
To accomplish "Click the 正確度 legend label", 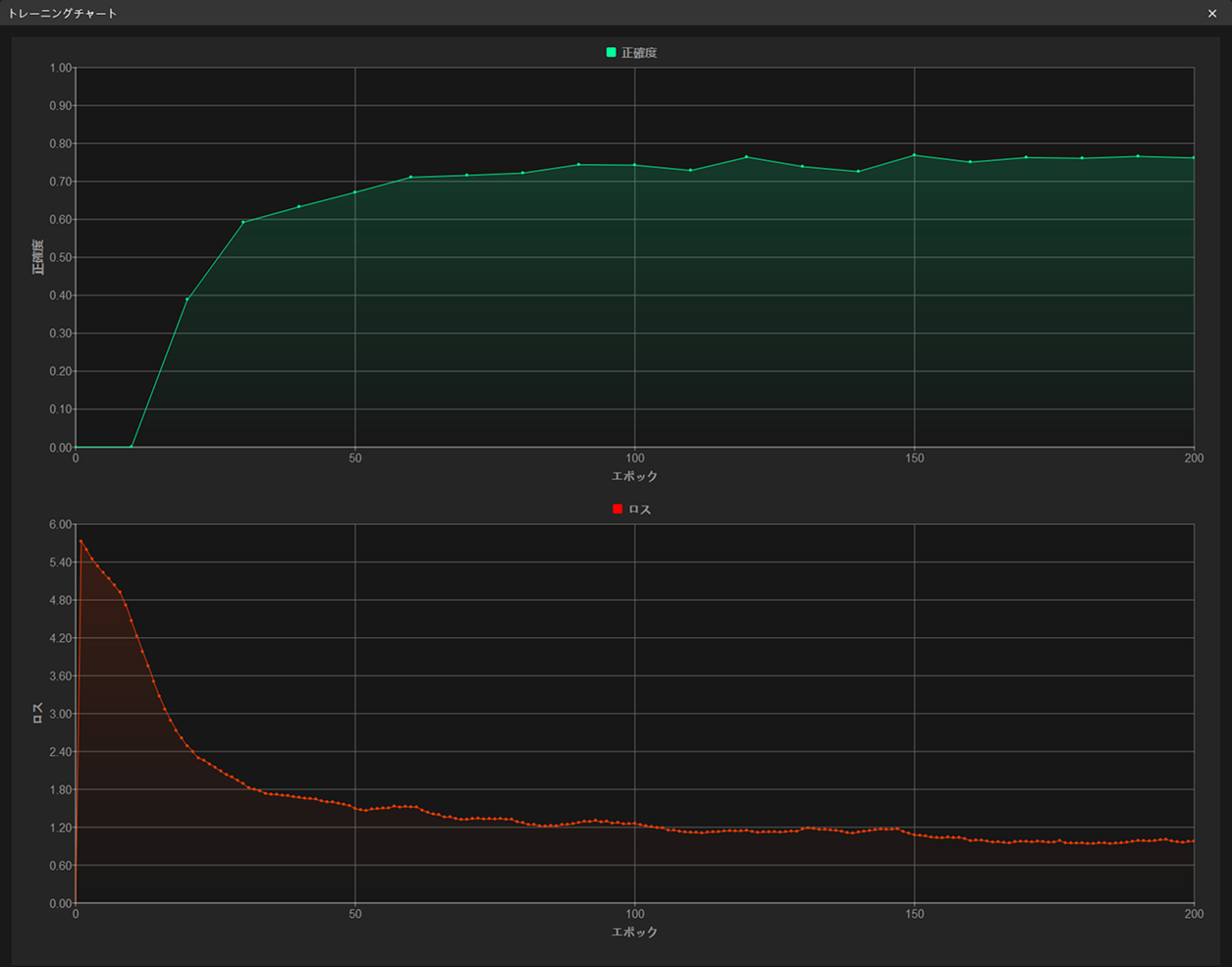I will point(639,53).
